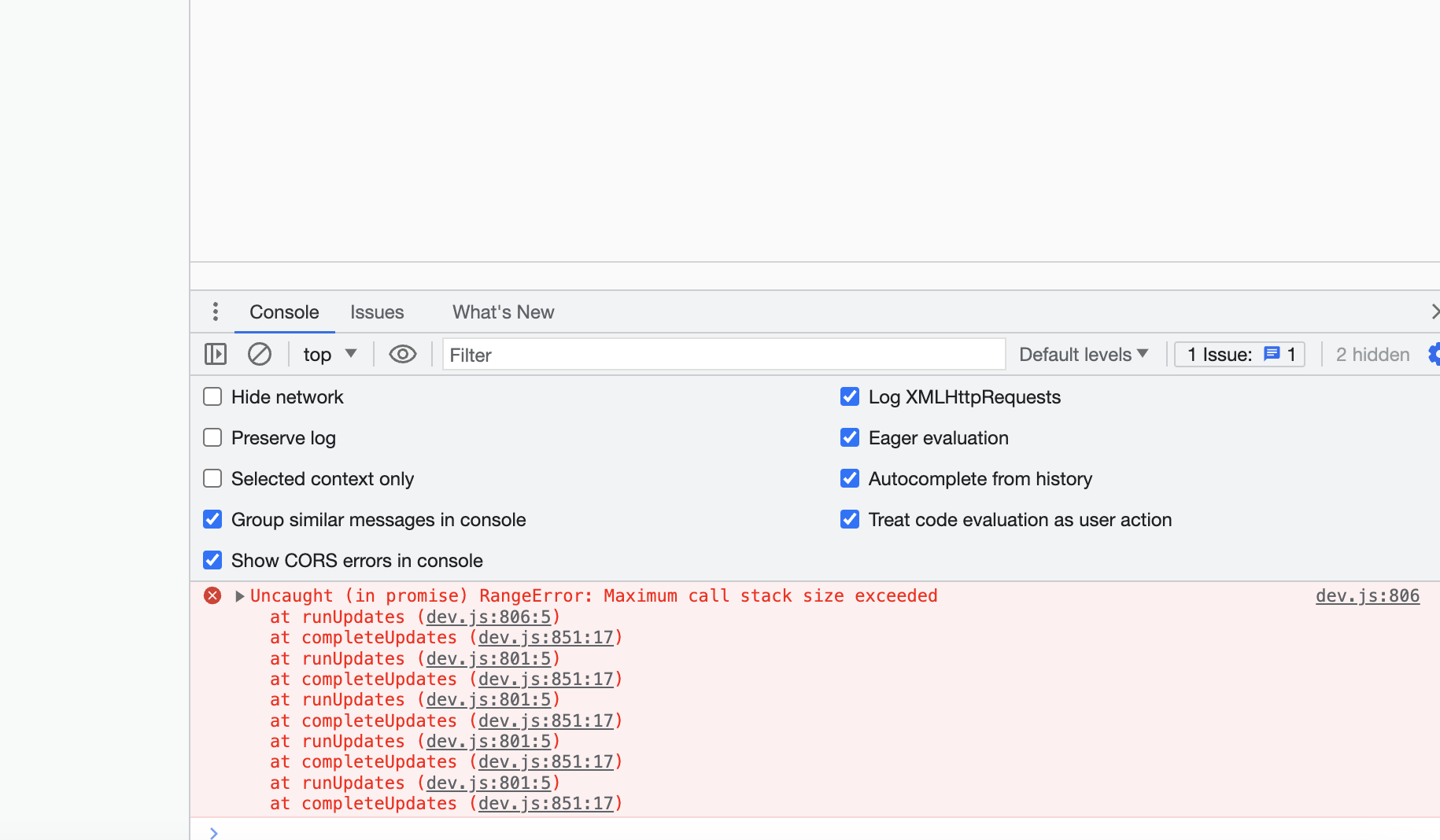1440x840 pixels.
Task: Reveal the 2 hidden messages
Action: point(1372,354)
